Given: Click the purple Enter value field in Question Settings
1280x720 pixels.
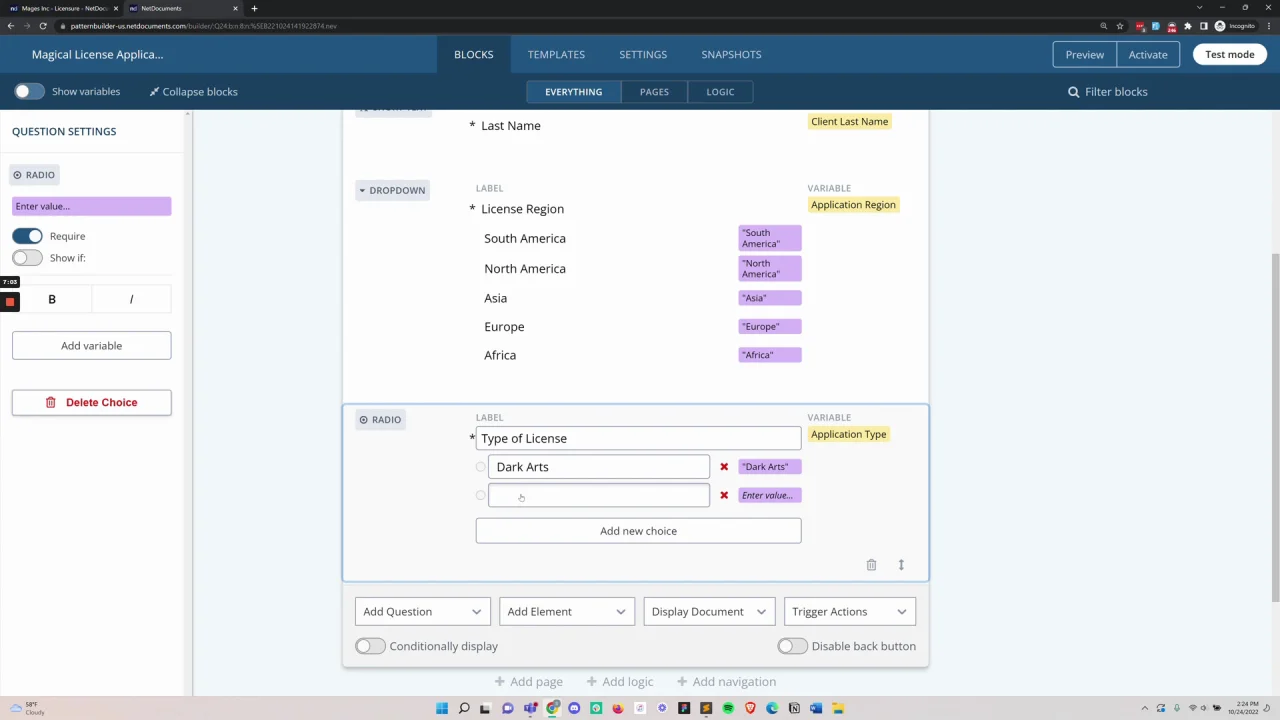Looking at the screenshot, I should pyautogui.click(x=92, y=206).
